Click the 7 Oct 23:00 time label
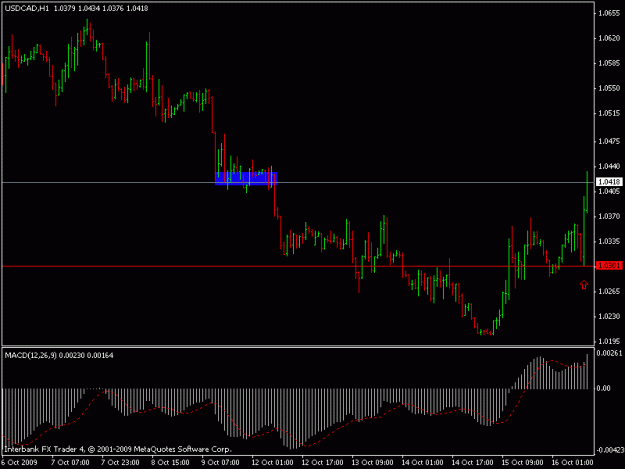Viewport: 625px width, 469px height. [x=120, y=463]
